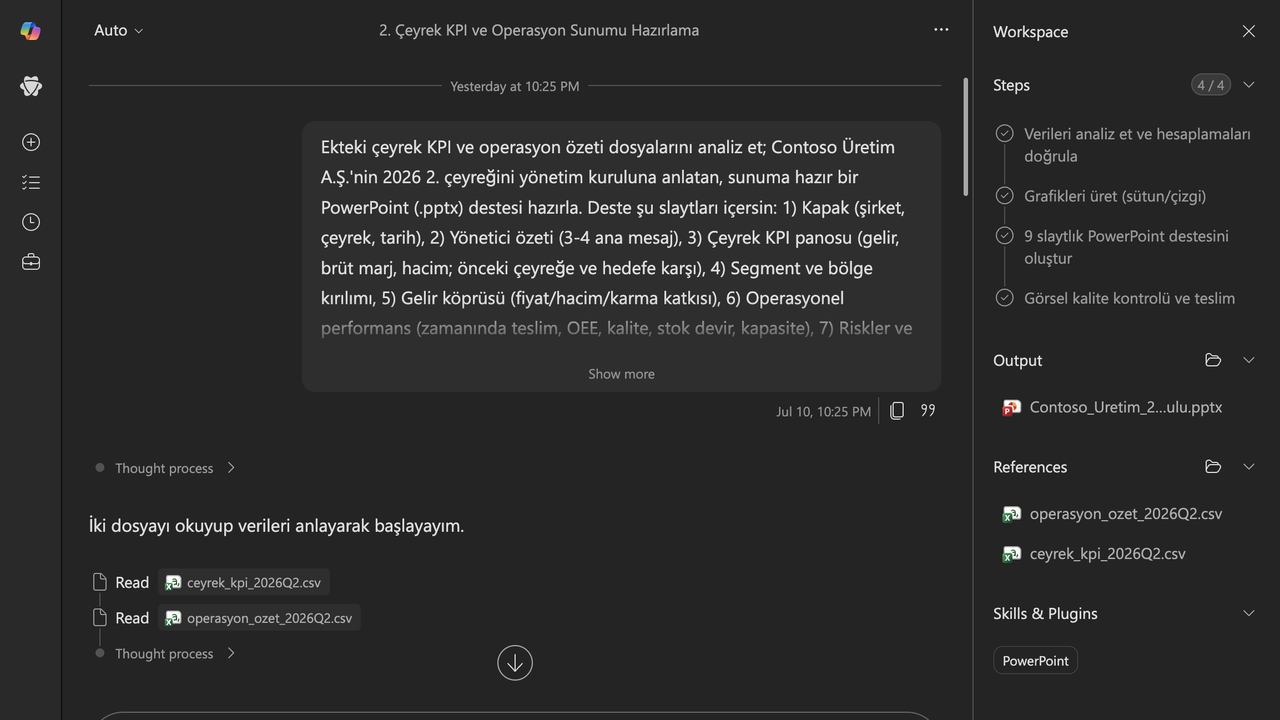The image size is (1280, 720).
Task: Select 'Görsel kalite kontrolü ve teslim' step
Action: click(x=1129, y=298)
